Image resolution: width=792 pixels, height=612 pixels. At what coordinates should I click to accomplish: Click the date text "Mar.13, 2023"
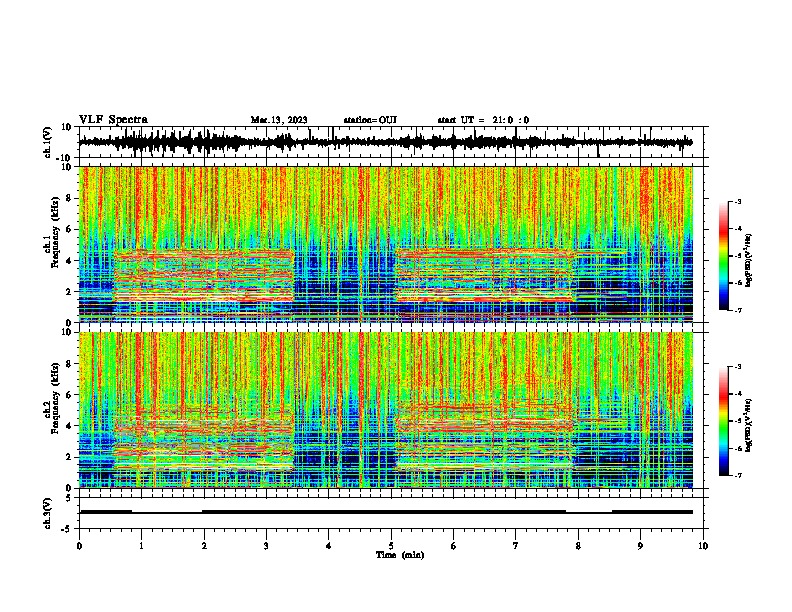click(x=279, y=120)
